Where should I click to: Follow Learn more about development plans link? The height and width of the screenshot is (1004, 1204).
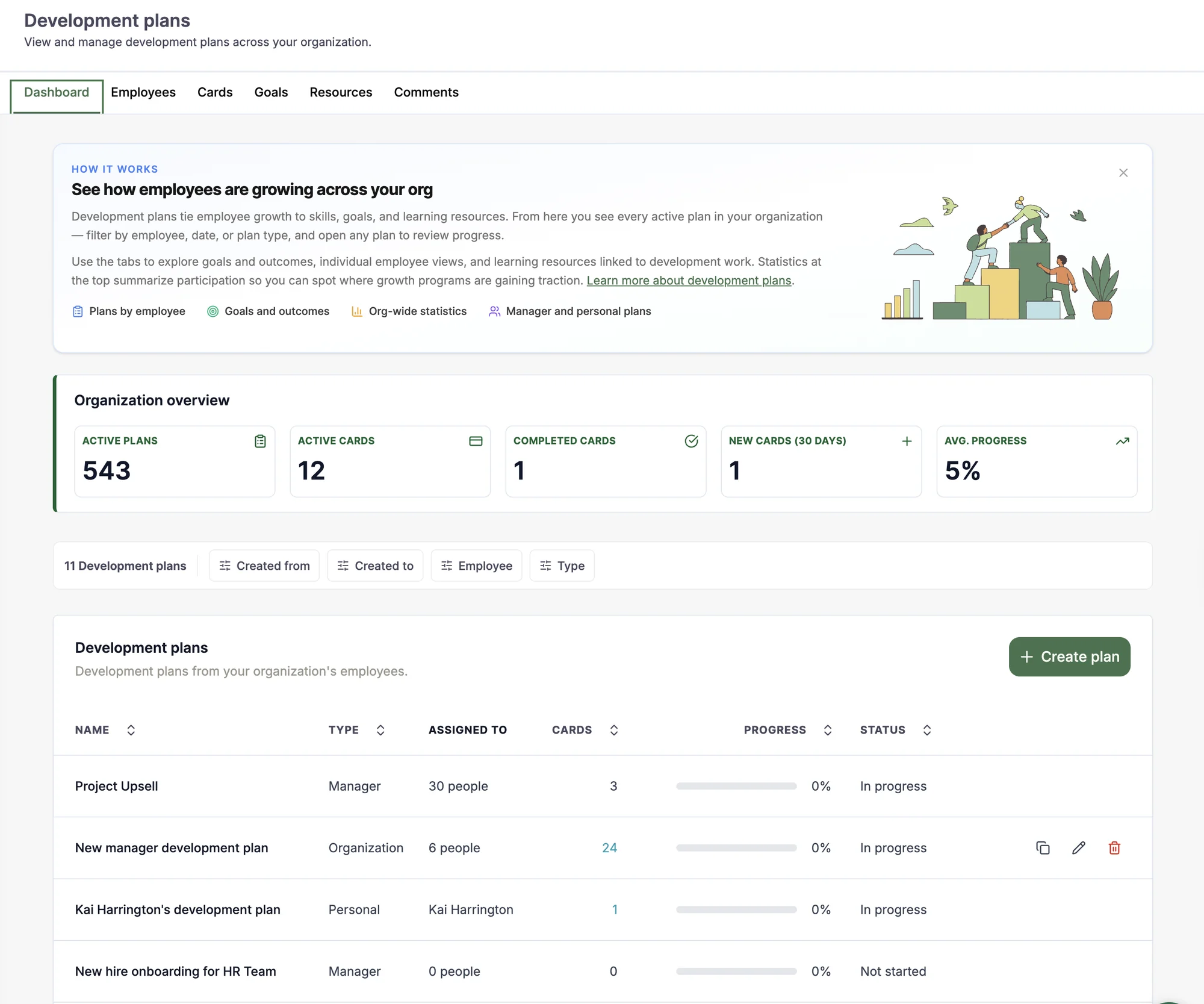coord(689,281)
